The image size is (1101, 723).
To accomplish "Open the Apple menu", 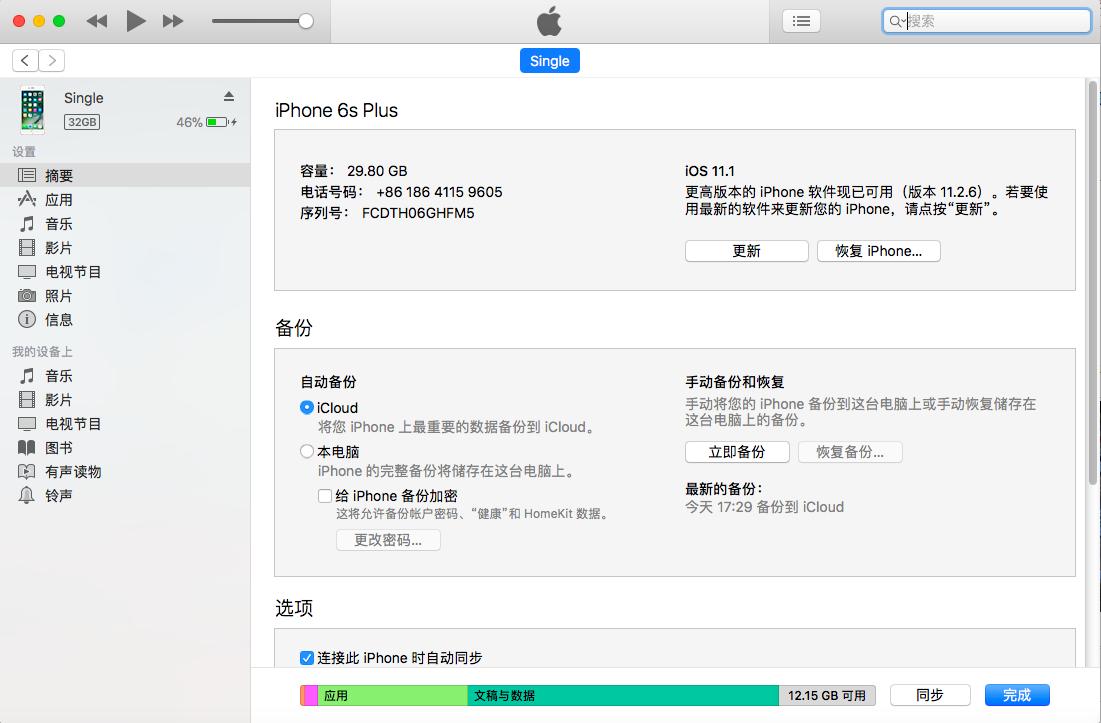I will [549, 20].
